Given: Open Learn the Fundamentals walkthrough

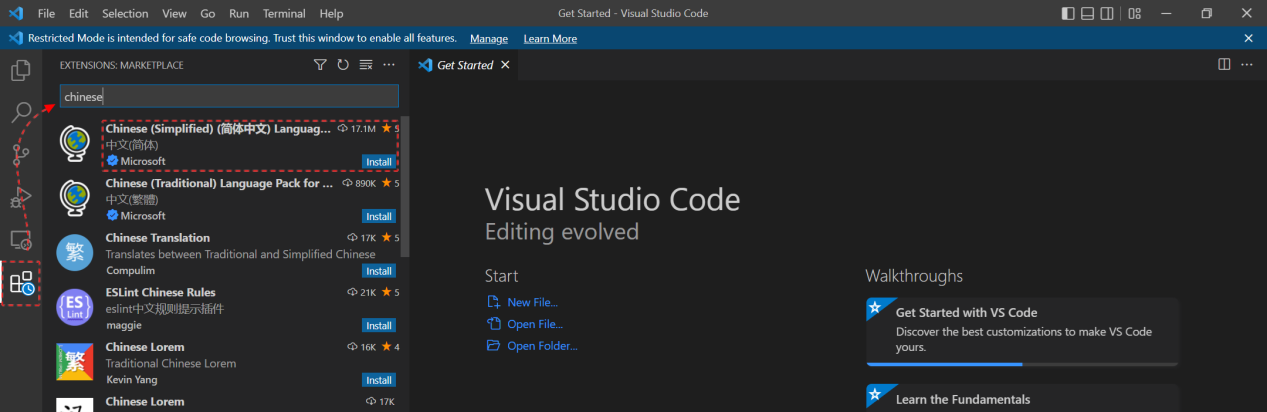Looking at the screenshot, I should [x=1022, y=398].
